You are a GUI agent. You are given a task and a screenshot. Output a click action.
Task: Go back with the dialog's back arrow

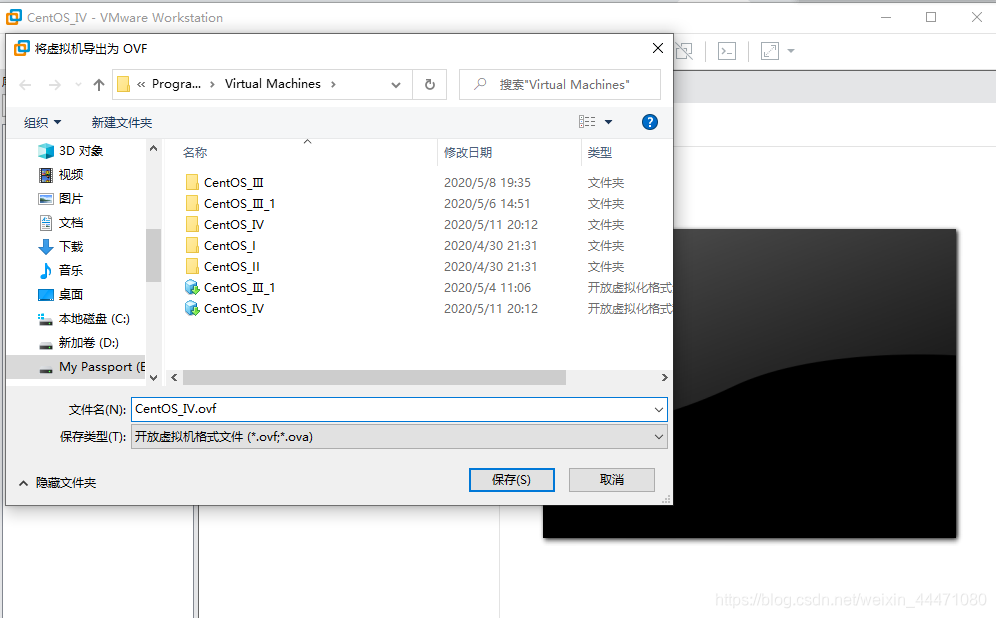coord(25,84)
